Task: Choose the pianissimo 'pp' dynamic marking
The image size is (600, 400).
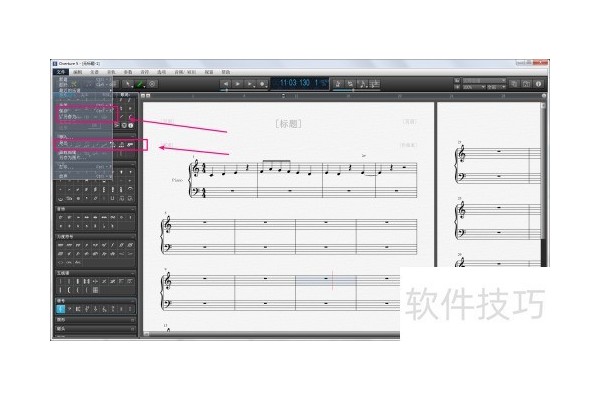Action: click(x=78, y=245)
